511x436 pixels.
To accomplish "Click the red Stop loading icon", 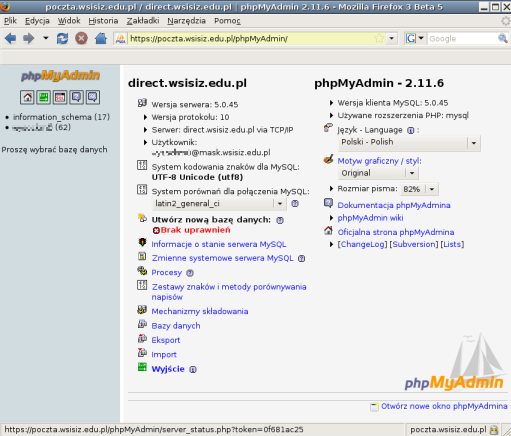I will [x=81, y=38].
